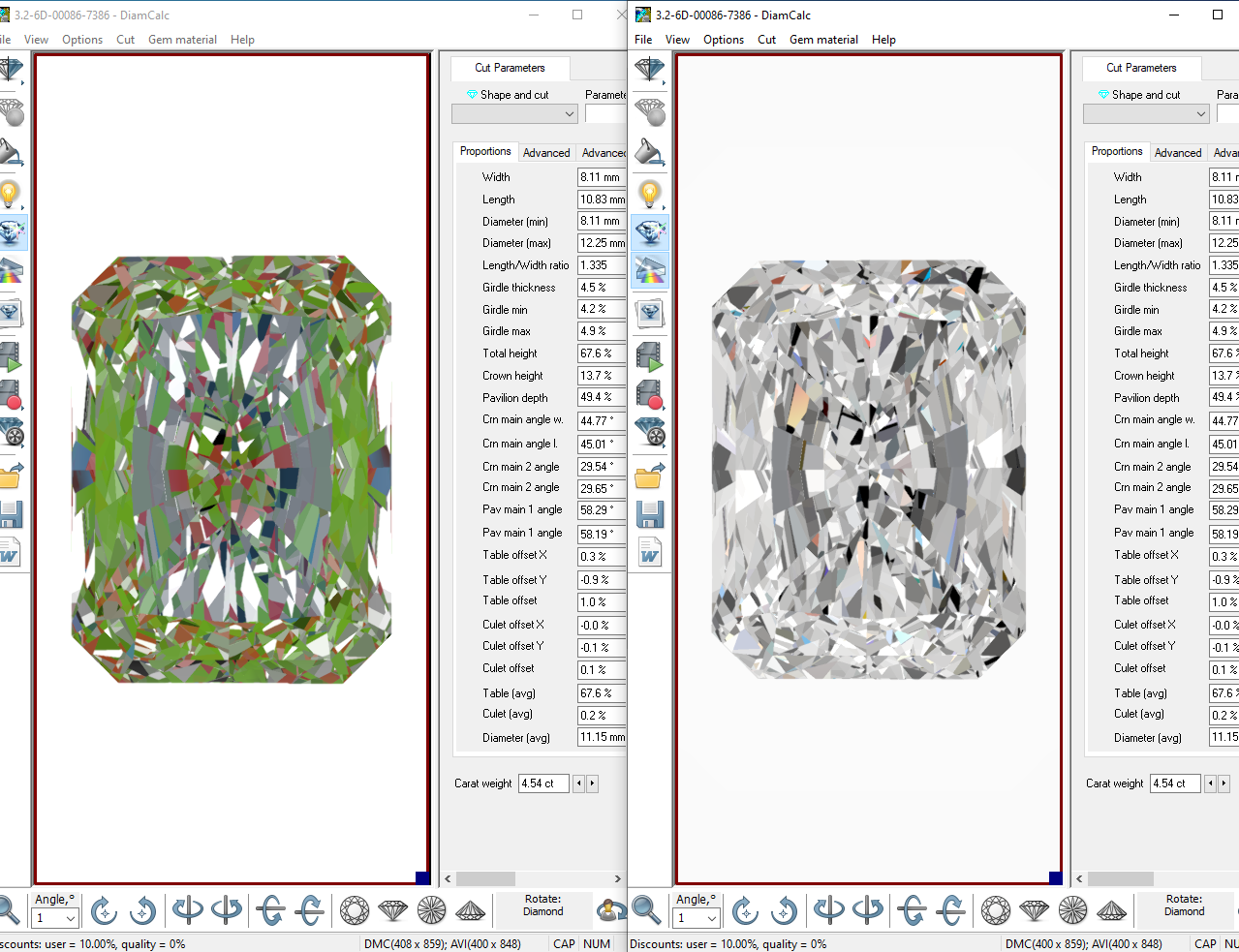Spin left about vertical axis in right window
The image size is (1239, 952).
point(828,910)
